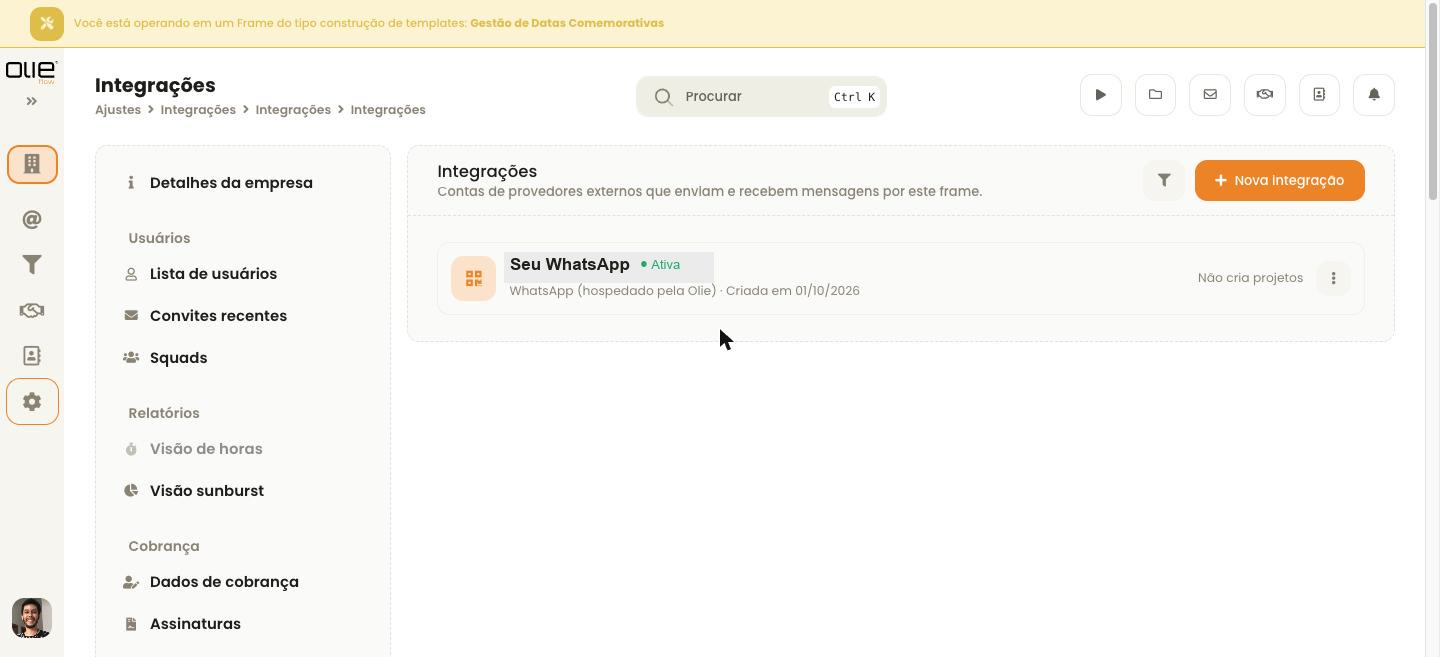Open the settings gear in sidebar
Screen dimensions: 1440x657
coord(32,402)
